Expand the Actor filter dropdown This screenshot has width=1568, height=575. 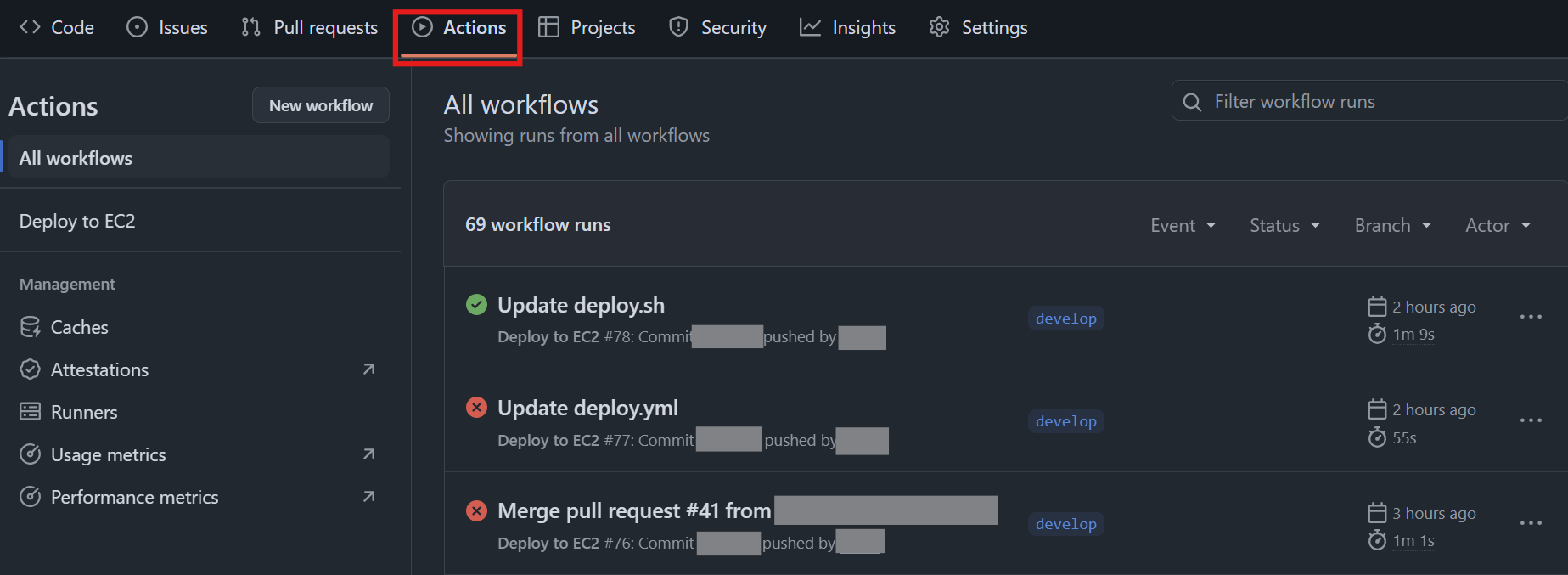pos(1498,225)
